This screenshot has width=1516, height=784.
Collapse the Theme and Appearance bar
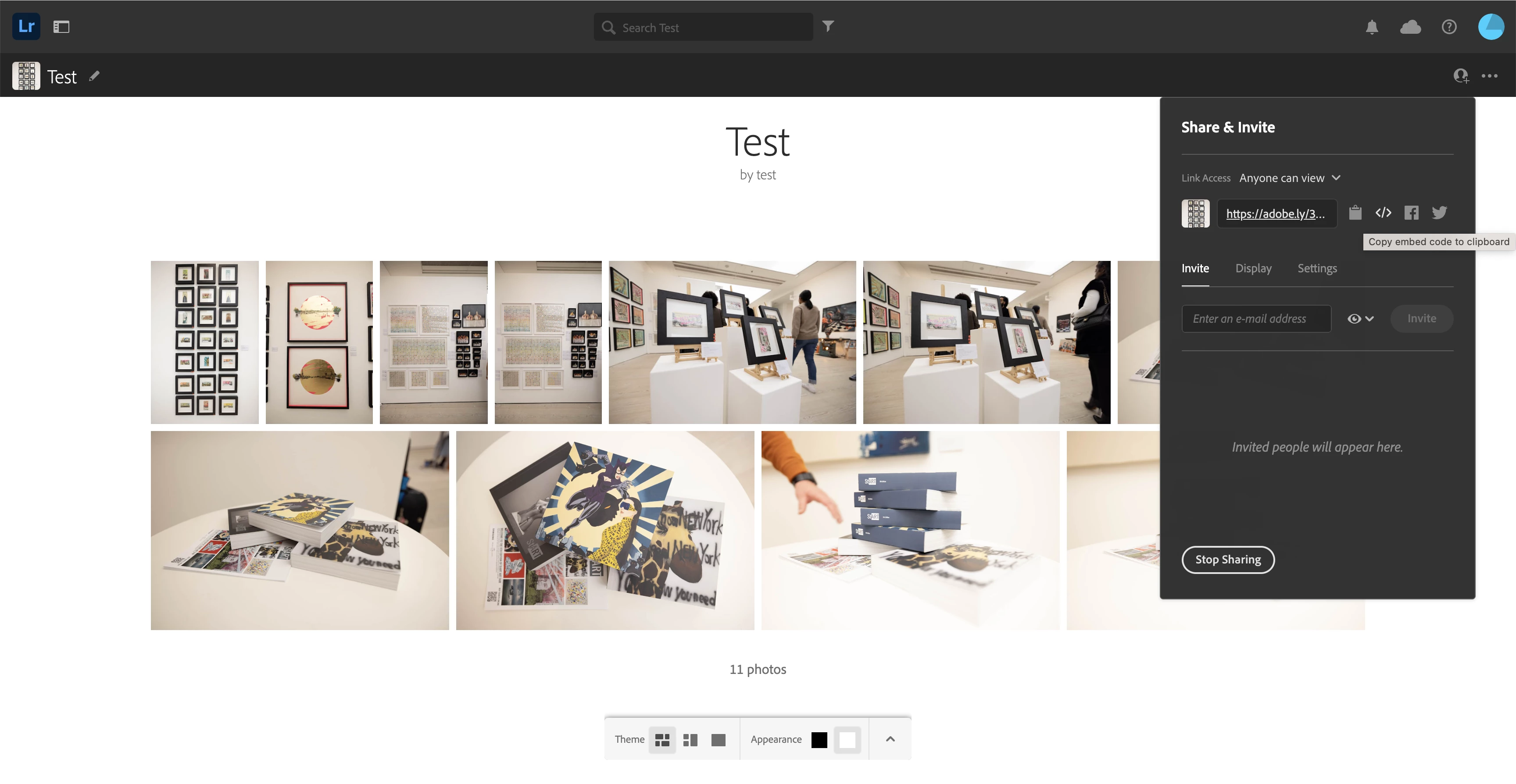(890, 739)
